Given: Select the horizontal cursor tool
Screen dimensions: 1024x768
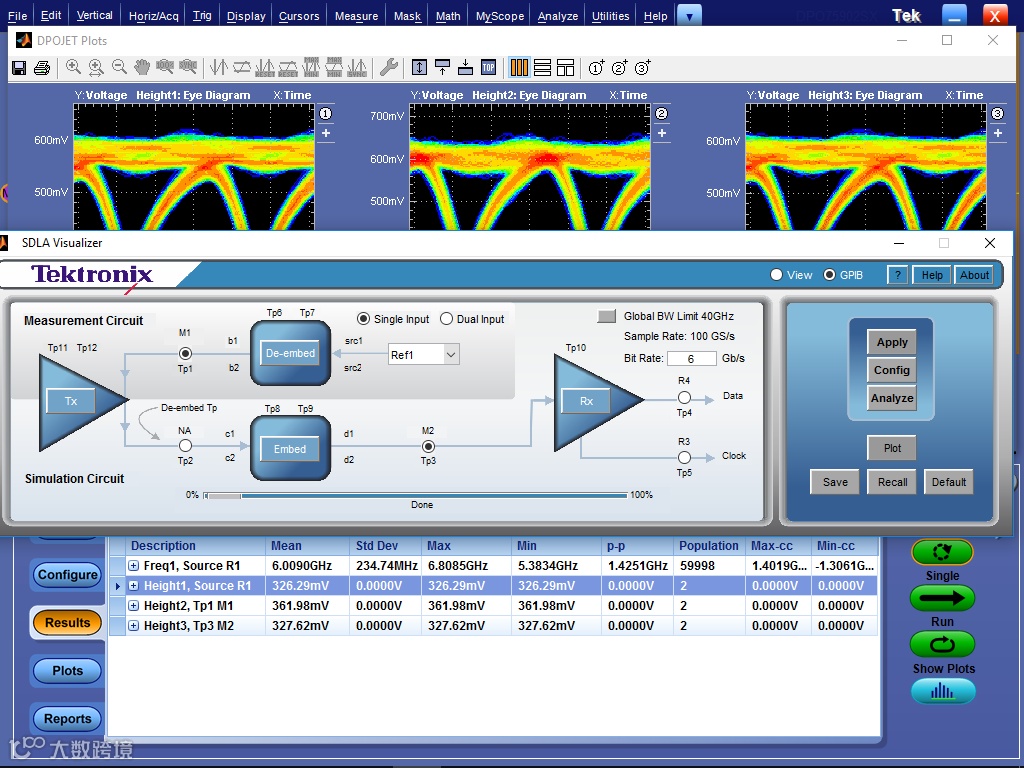Looking at the screenshot, I should pos(242,67).
